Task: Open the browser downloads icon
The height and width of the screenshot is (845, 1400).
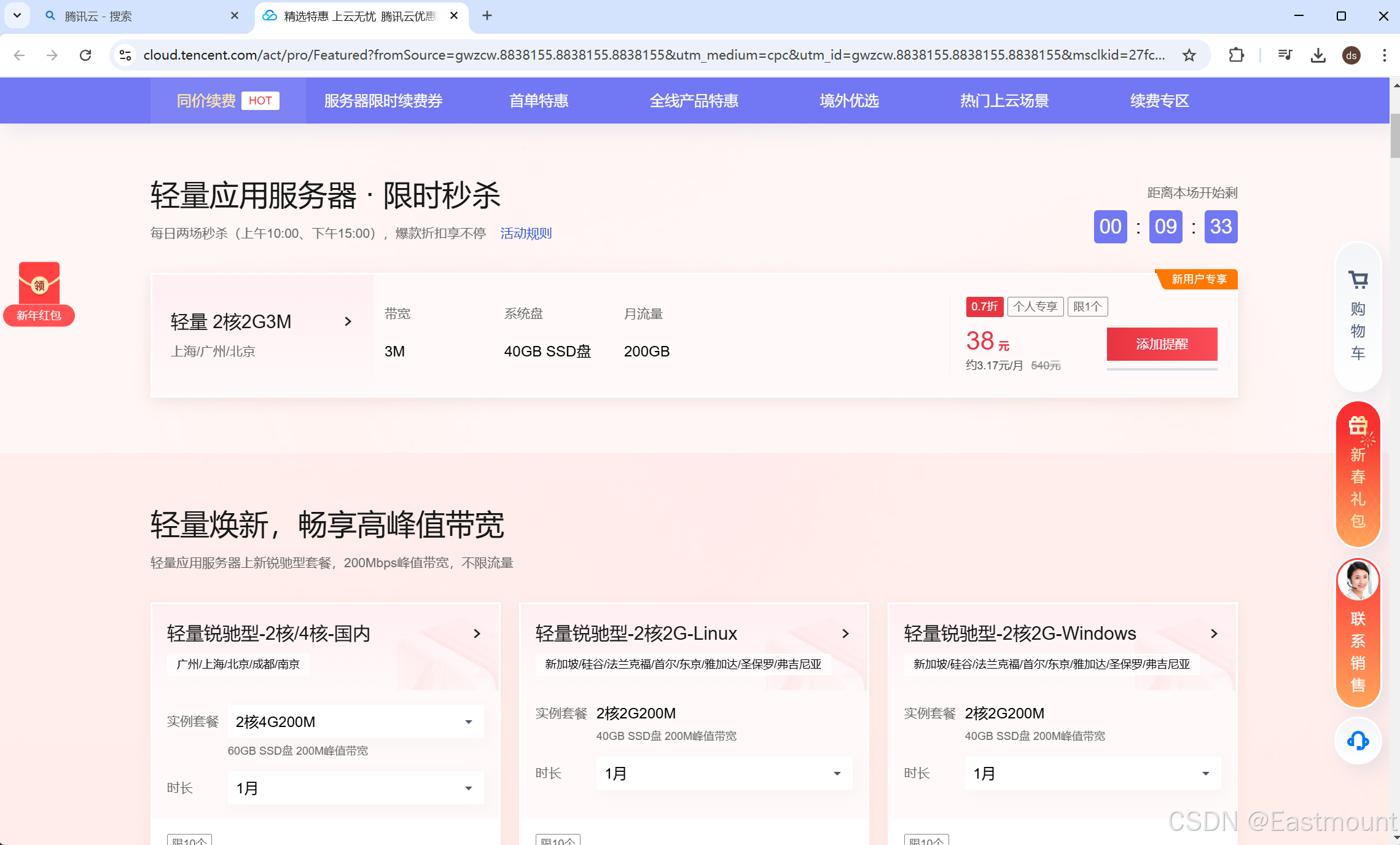Action: 1318,55
